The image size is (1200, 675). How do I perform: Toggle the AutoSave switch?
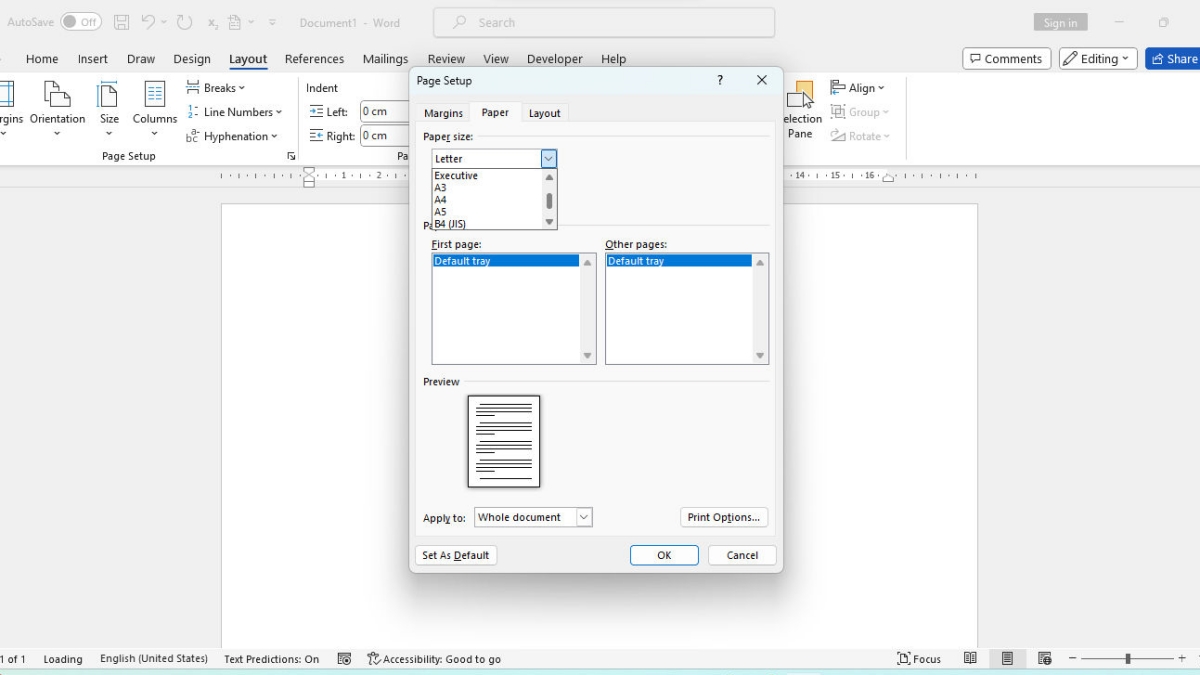pos(80,22)
